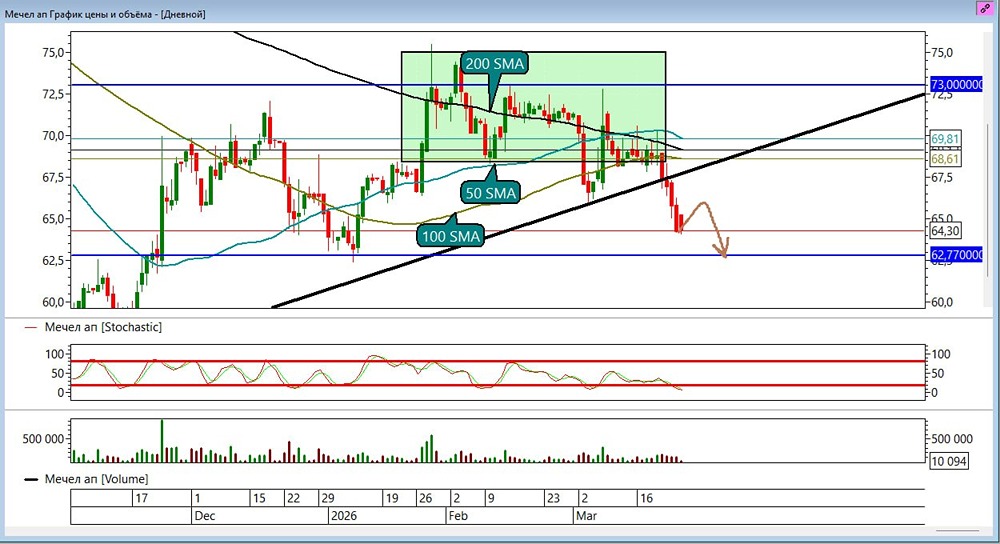Click the '19' date tick on the time axis
This screenshot has height=544, width=1000.
(392, 498)
